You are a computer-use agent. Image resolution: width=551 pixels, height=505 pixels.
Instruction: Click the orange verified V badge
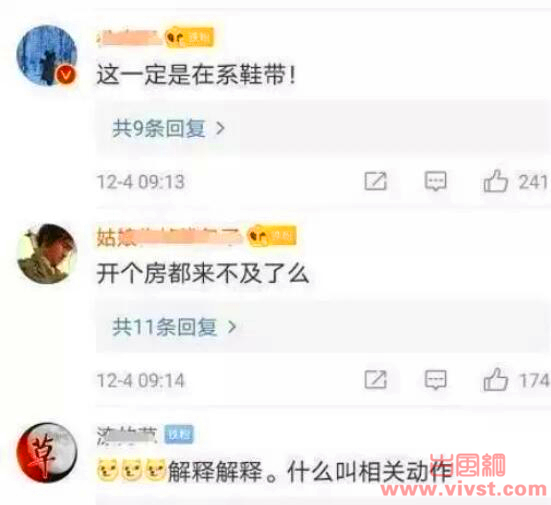click(x=66, y=75)
